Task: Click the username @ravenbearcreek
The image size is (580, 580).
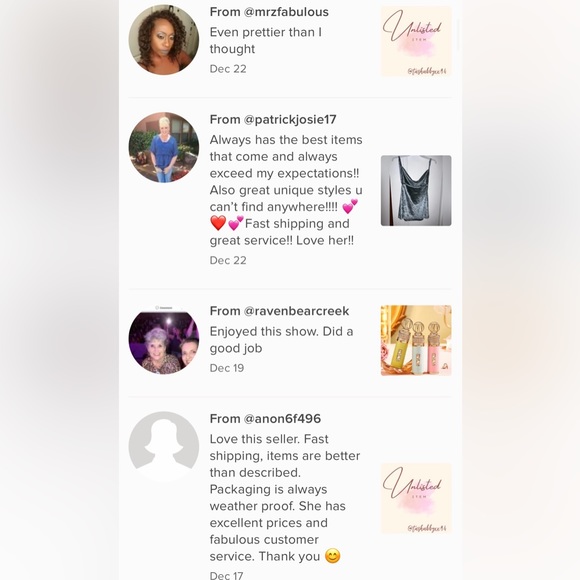Action: (x=296, y=311)
